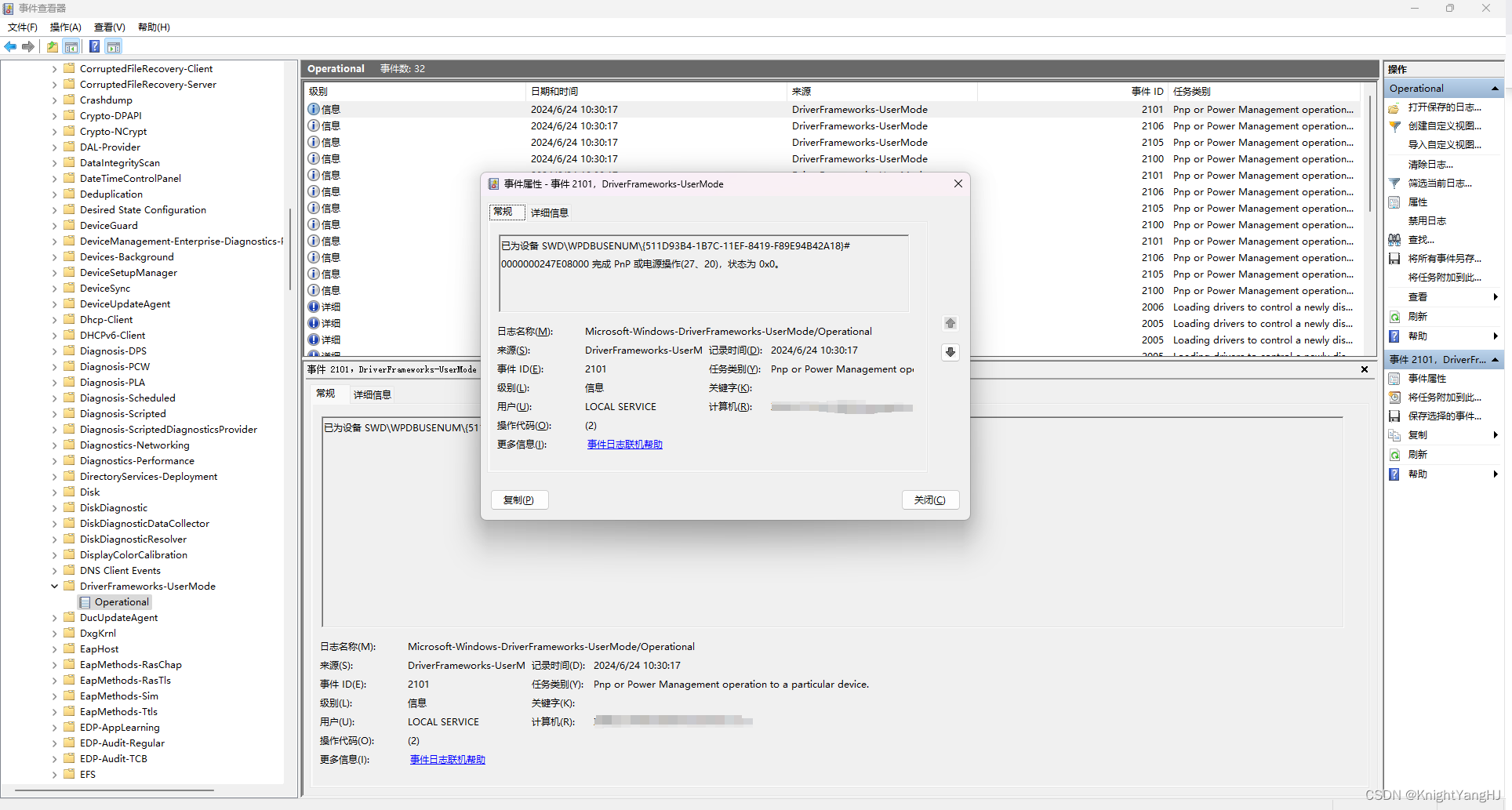Click 刷新 icon under 事件 2101 actions

1394,455
